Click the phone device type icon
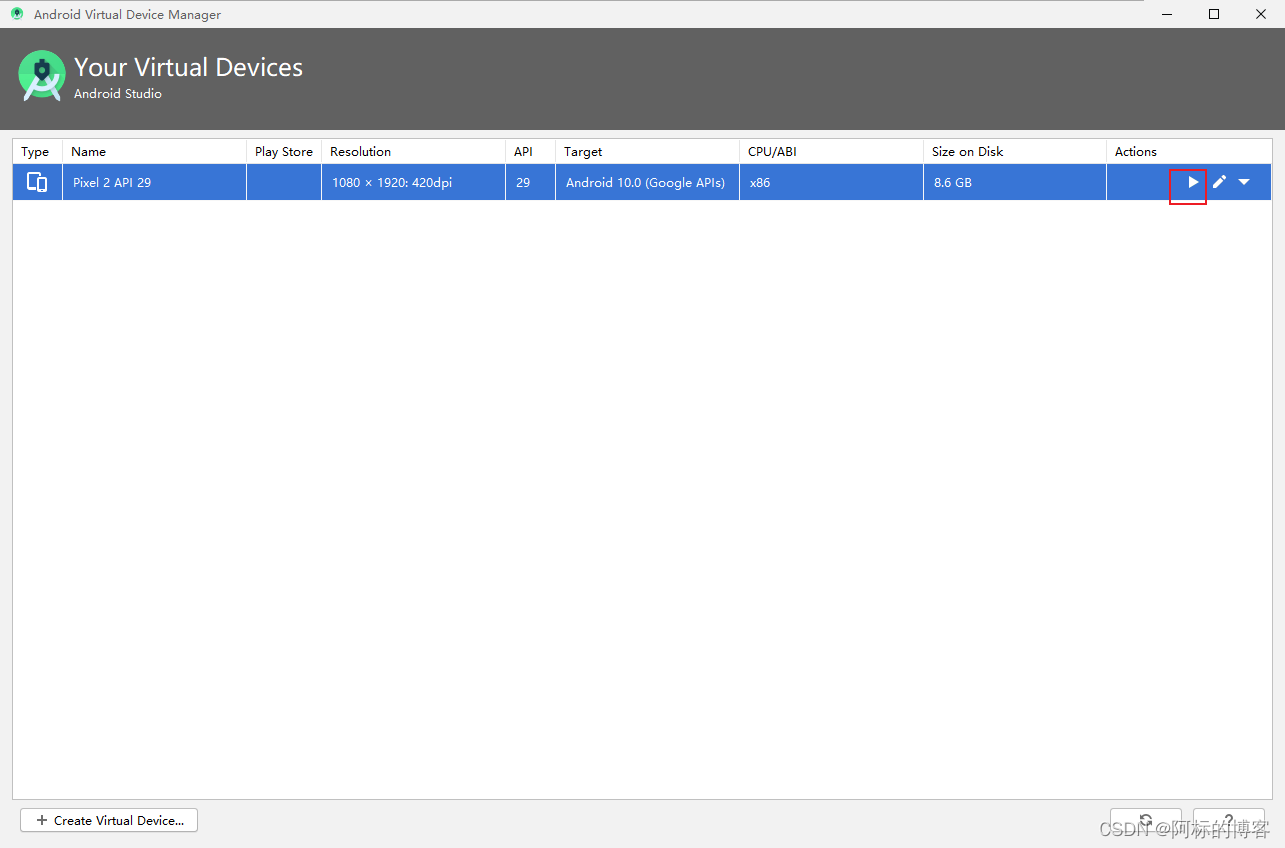Image resolution: width=1285 pixels, height=848 pixels. coord(37,182)
